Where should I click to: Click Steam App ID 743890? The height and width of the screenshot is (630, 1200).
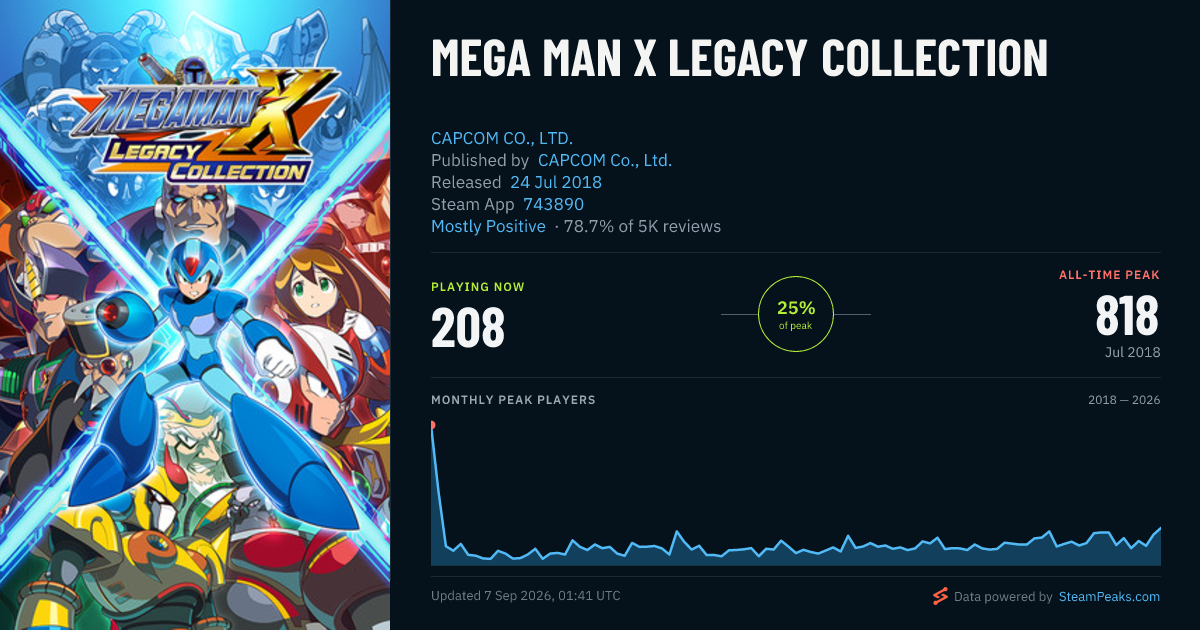coord(553,204)
